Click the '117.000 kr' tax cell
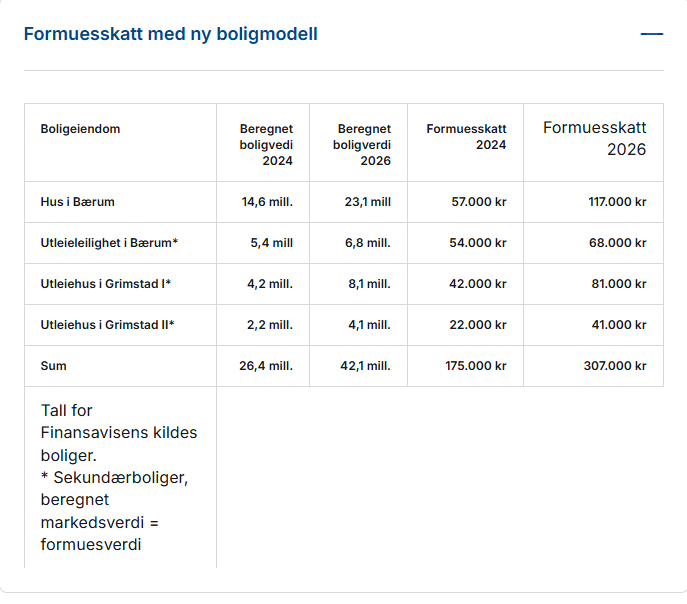687x604 pixels. [x=617, y=202]
